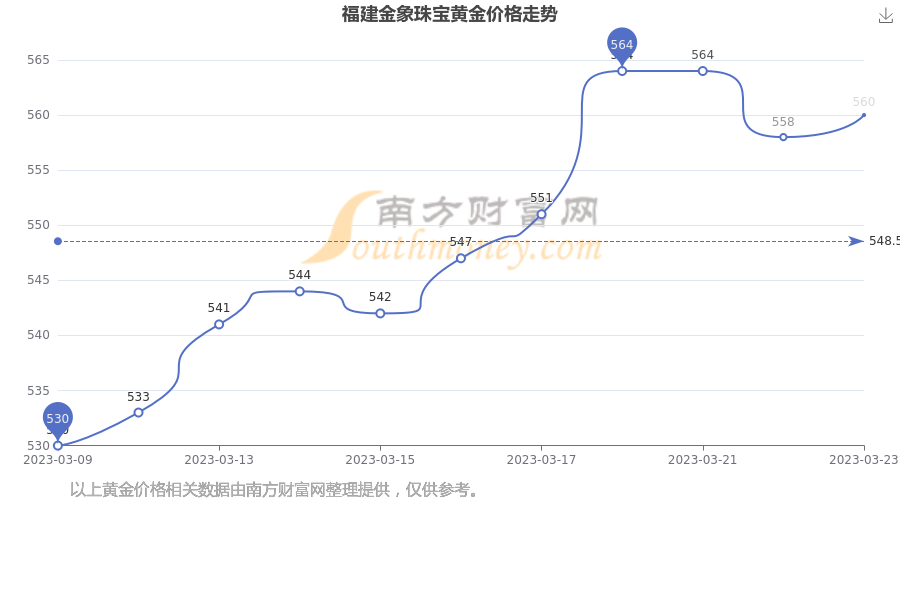Click the disclaimer text below the chart
Viewport: 900px width, 600px height.
coord(273,490)
